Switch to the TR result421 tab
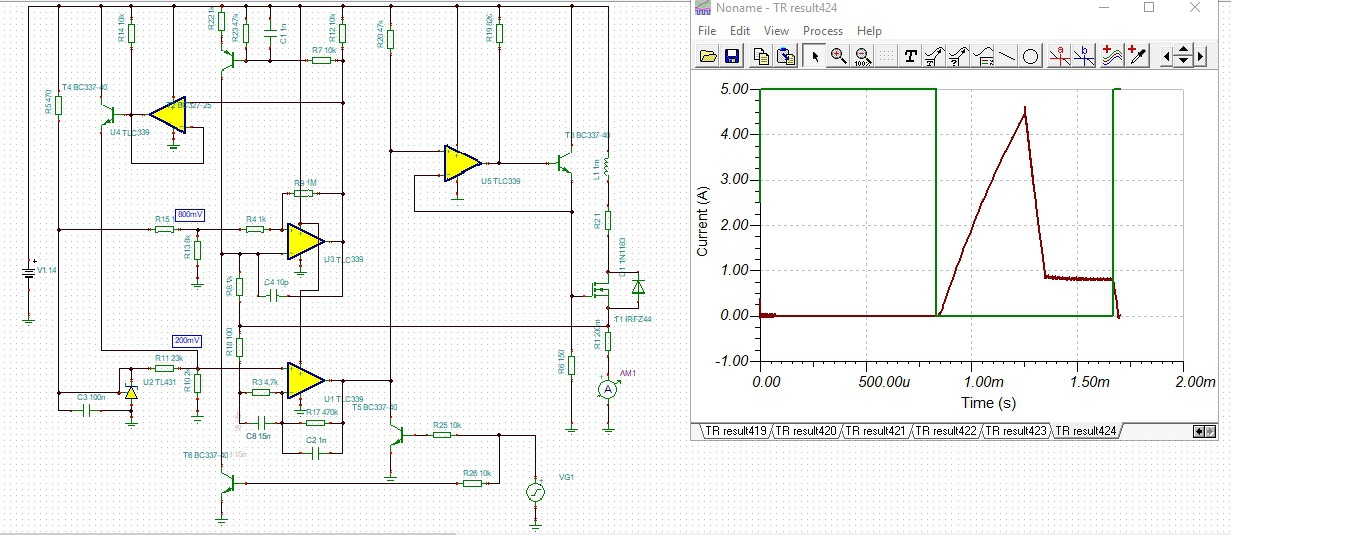This screenshot has height=535, width=1355. click(x=875, y=431)
